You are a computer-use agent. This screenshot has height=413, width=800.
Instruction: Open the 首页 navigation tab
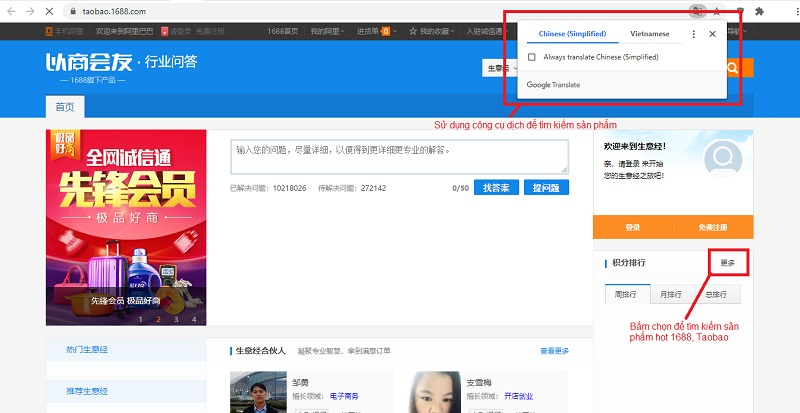65,107
